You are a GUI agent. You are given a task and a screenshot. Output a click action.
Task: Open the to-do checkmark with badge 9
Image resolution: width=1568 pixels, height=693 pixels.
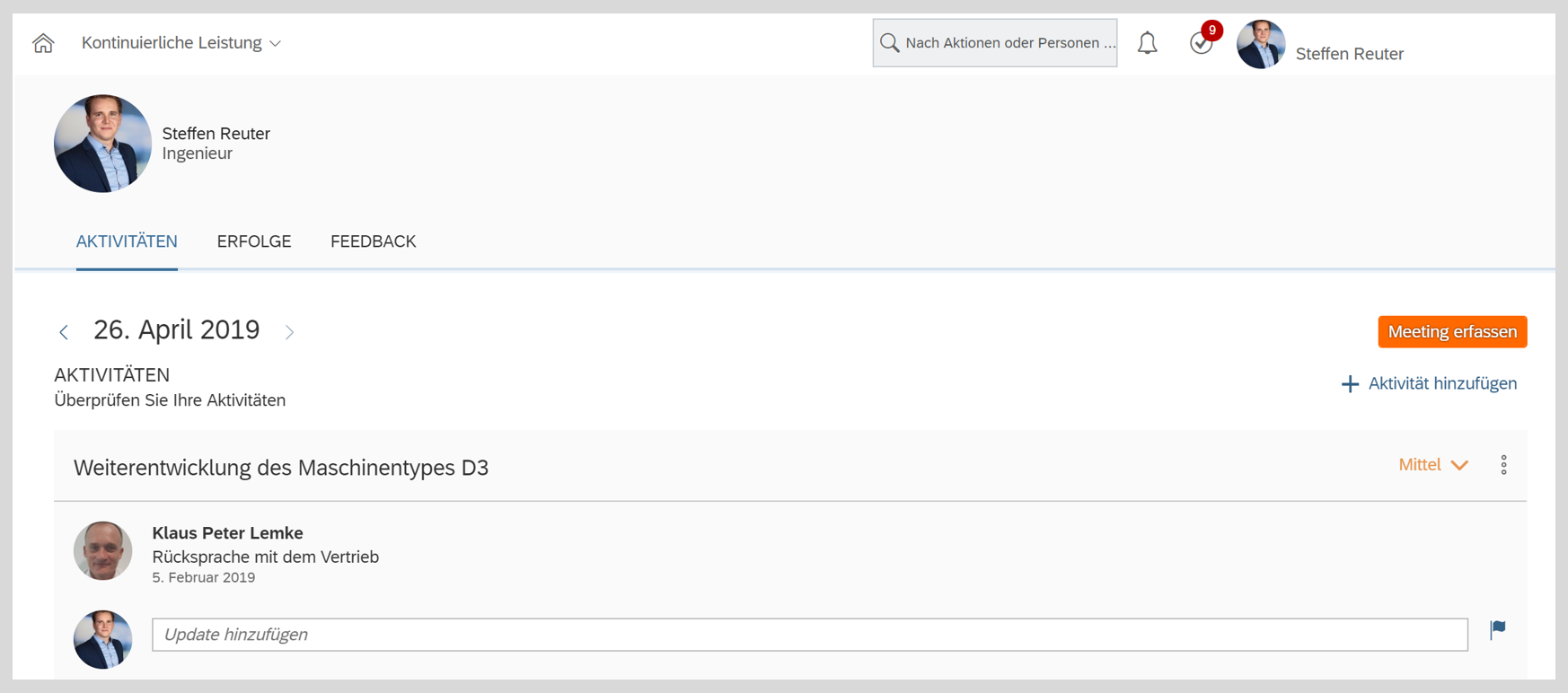[x=1202, y=42]
